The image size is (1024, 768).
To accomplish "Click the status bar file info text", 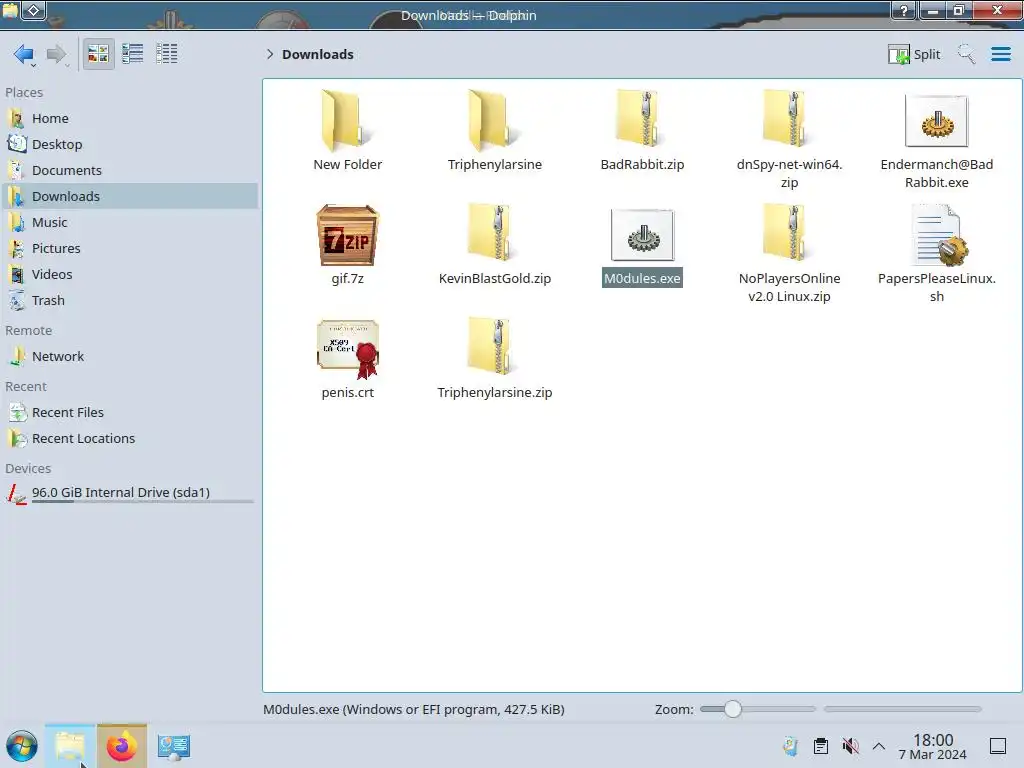I will tap(413, 710).
